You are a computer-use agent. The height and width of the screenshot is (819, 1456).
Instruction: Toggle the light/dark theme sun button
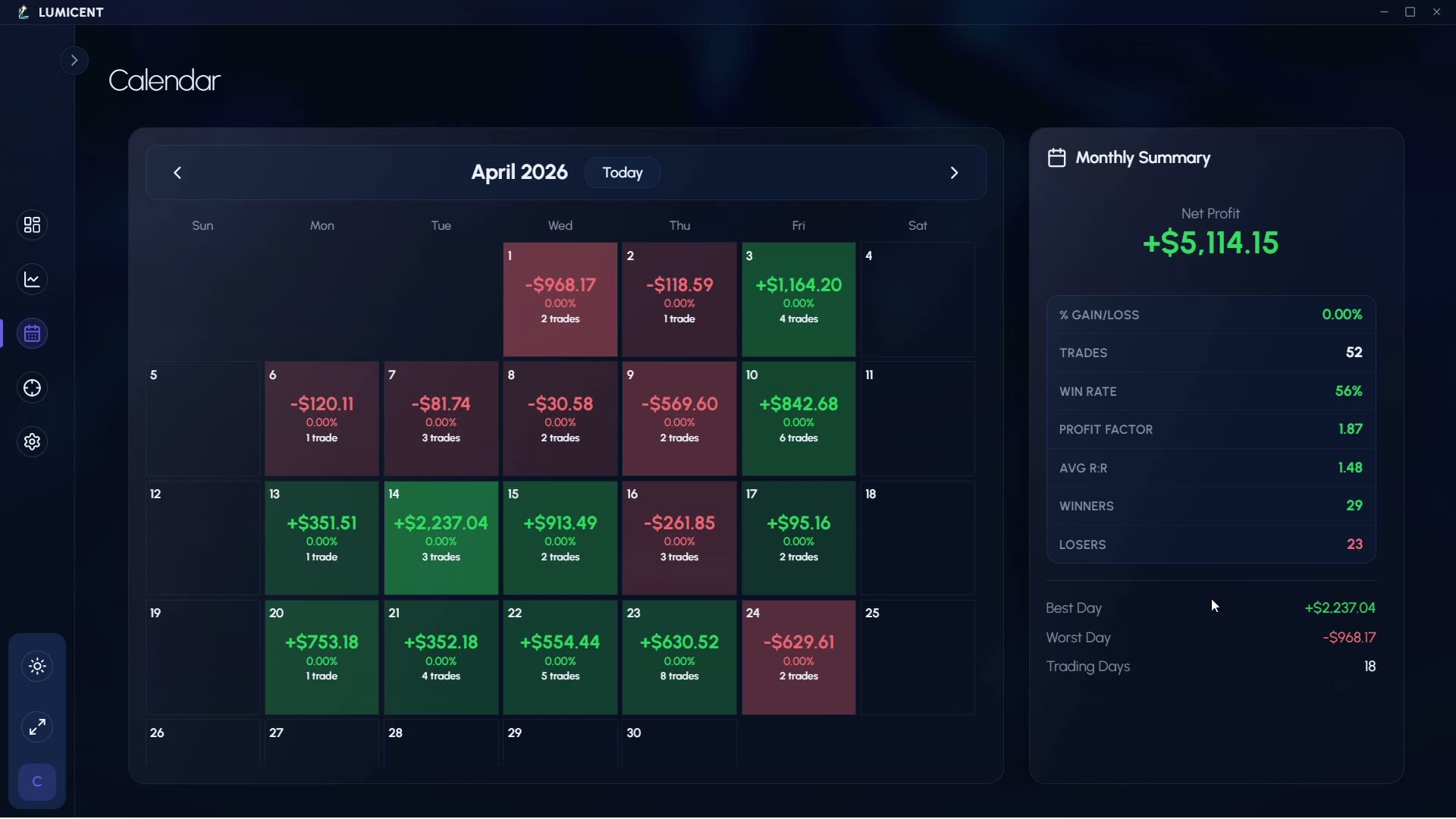37,667
